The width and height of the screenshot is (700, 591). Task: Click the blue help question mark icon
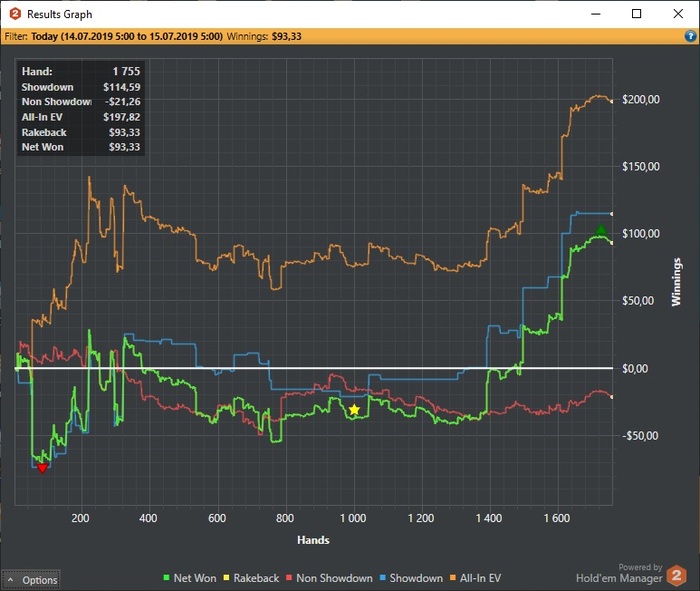(x=690, y=36)
